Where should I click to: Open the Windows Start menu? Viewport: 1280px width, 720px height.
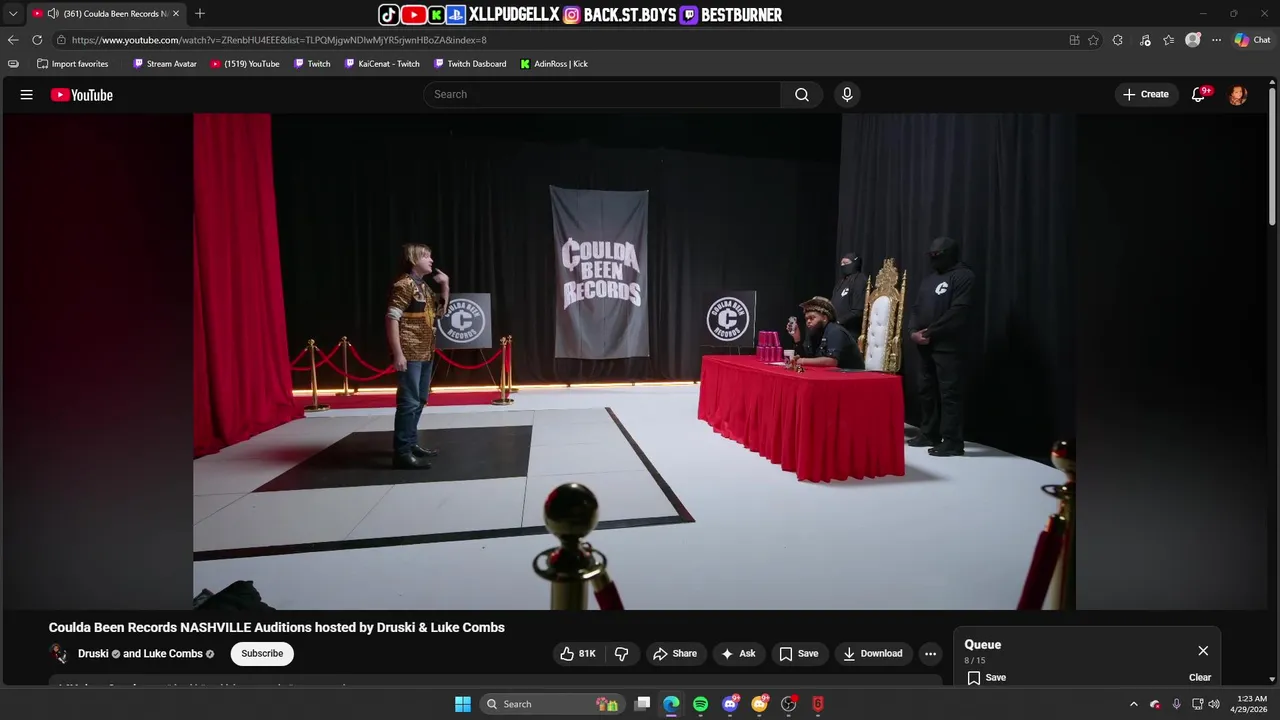(x=463, y=704)
